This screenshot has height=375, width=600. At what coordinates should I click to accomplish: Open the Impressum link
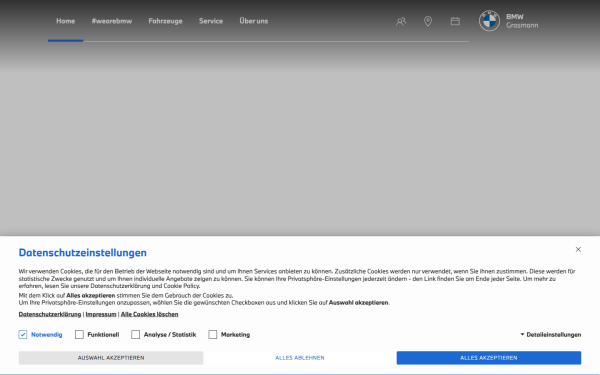click(101, 314)
